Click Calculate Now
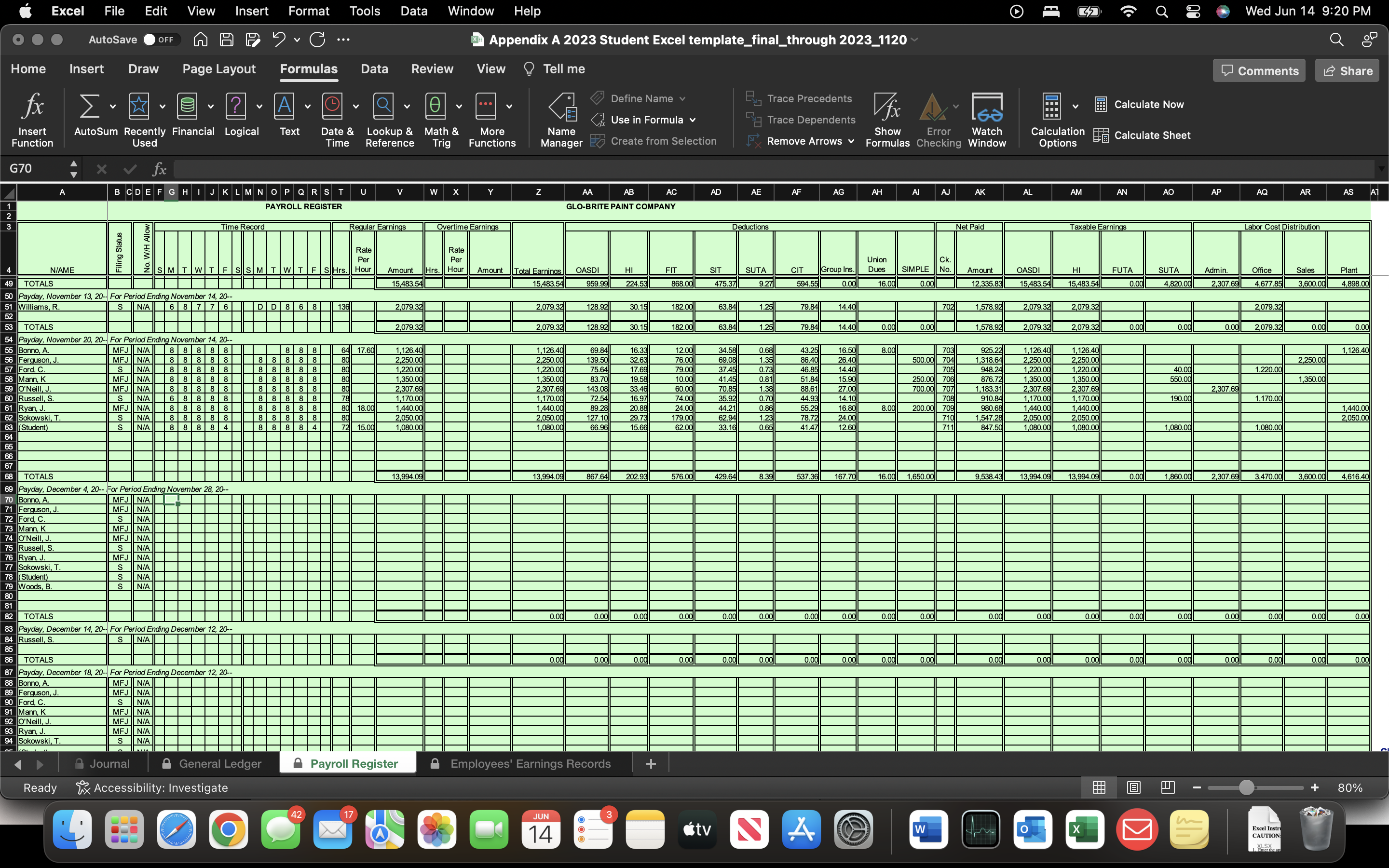 (1139, 105)
